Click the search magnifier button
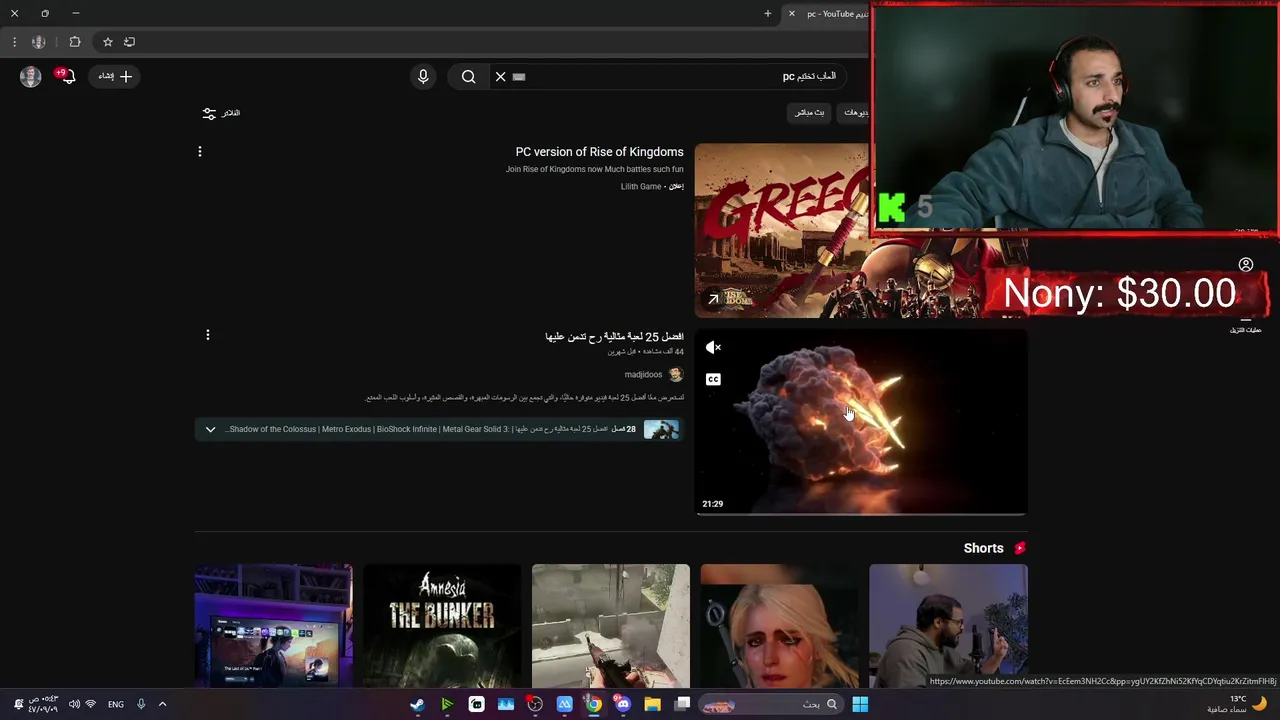 (x=468, y=76)
